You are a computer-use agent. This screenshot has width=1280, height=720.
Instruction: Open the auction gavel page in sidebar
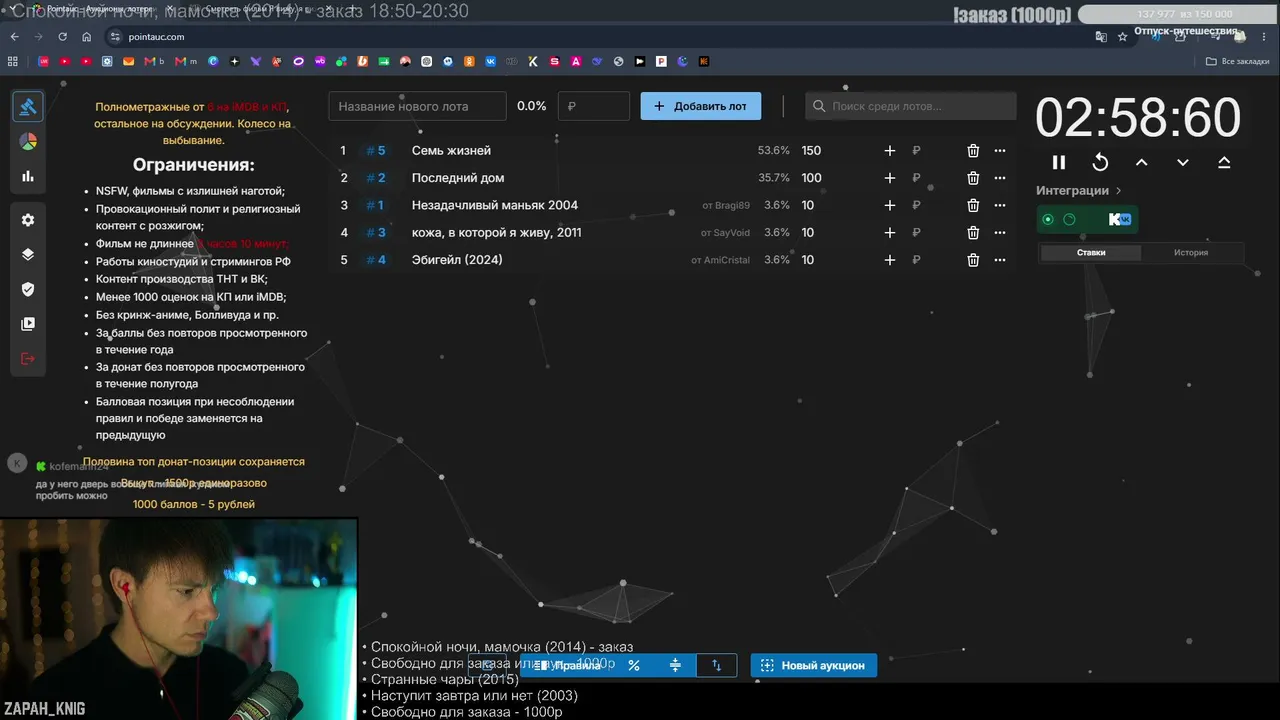(28, 106)
